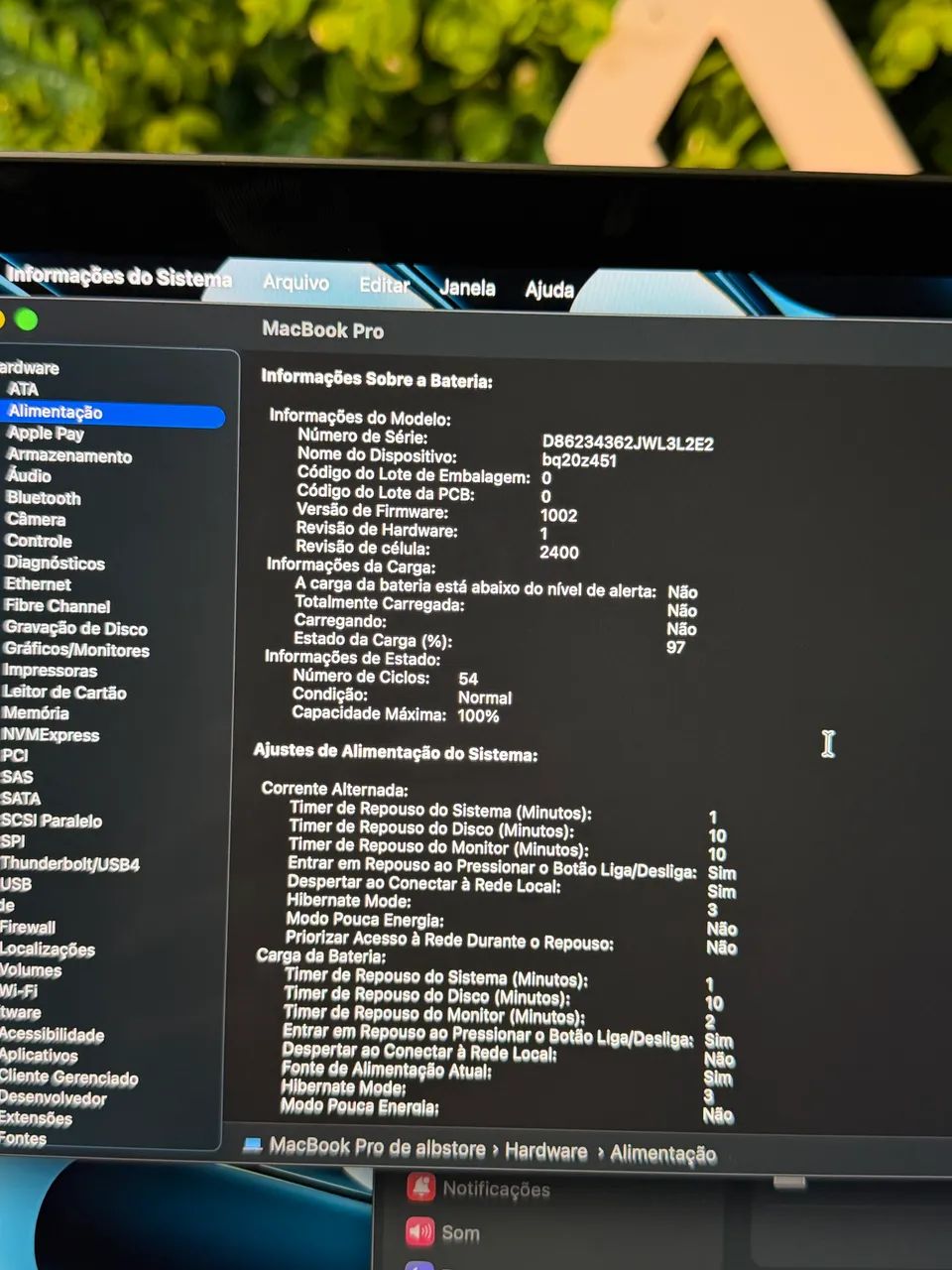The width and height of the screenshot is (952, 1270).
Task: Open Notificações in the Settings window behind
Action: (x=496, y=1189)
